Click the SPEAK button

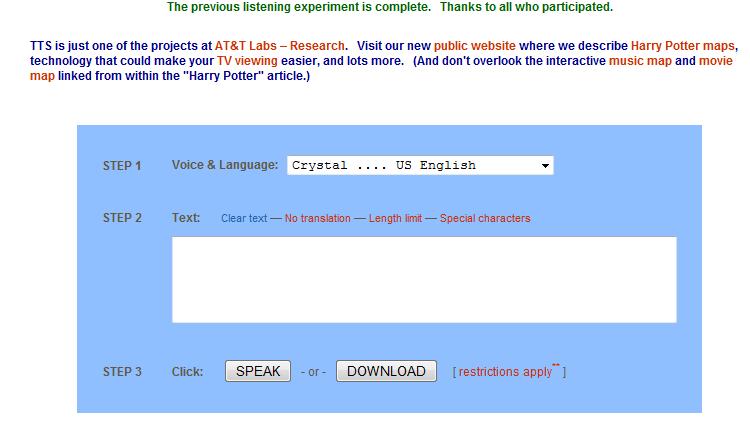(x=258, y=371)
